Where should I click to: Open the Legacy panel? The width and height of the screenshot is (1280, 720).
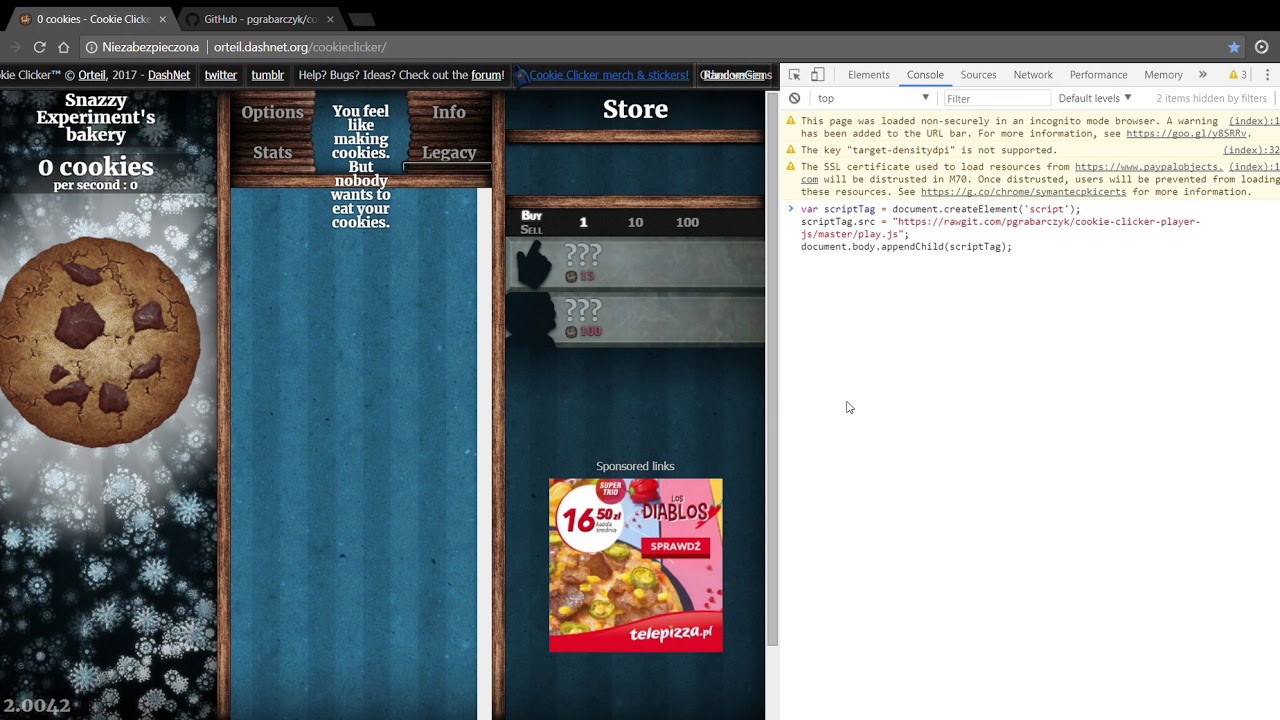coord(449,152)
